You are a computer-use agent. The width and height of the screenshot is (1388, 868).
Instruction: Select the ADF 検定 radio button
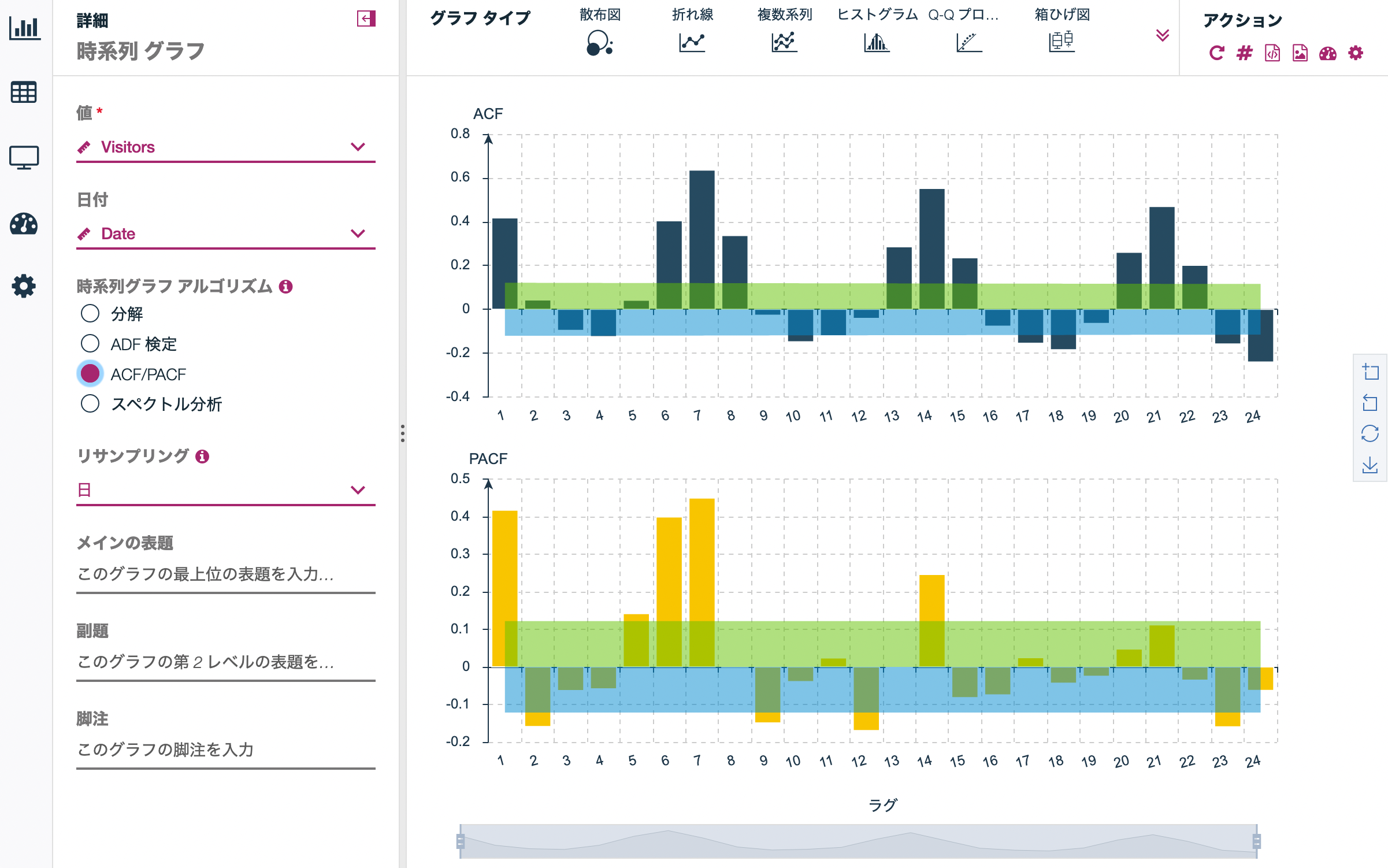coord(90,344)
